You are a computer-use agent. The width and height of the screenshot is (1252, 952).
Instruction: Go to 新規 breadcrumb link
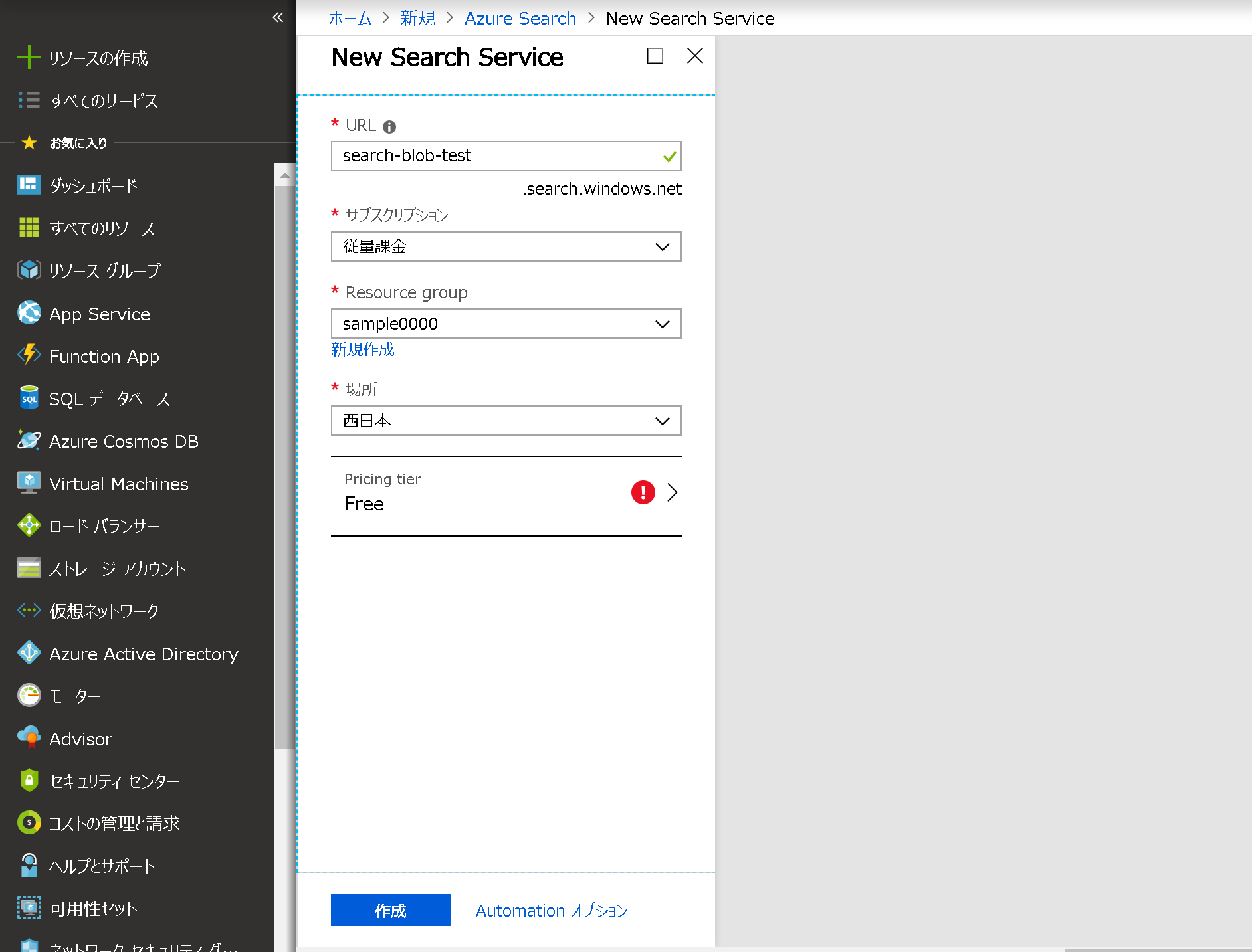[418, 19]
